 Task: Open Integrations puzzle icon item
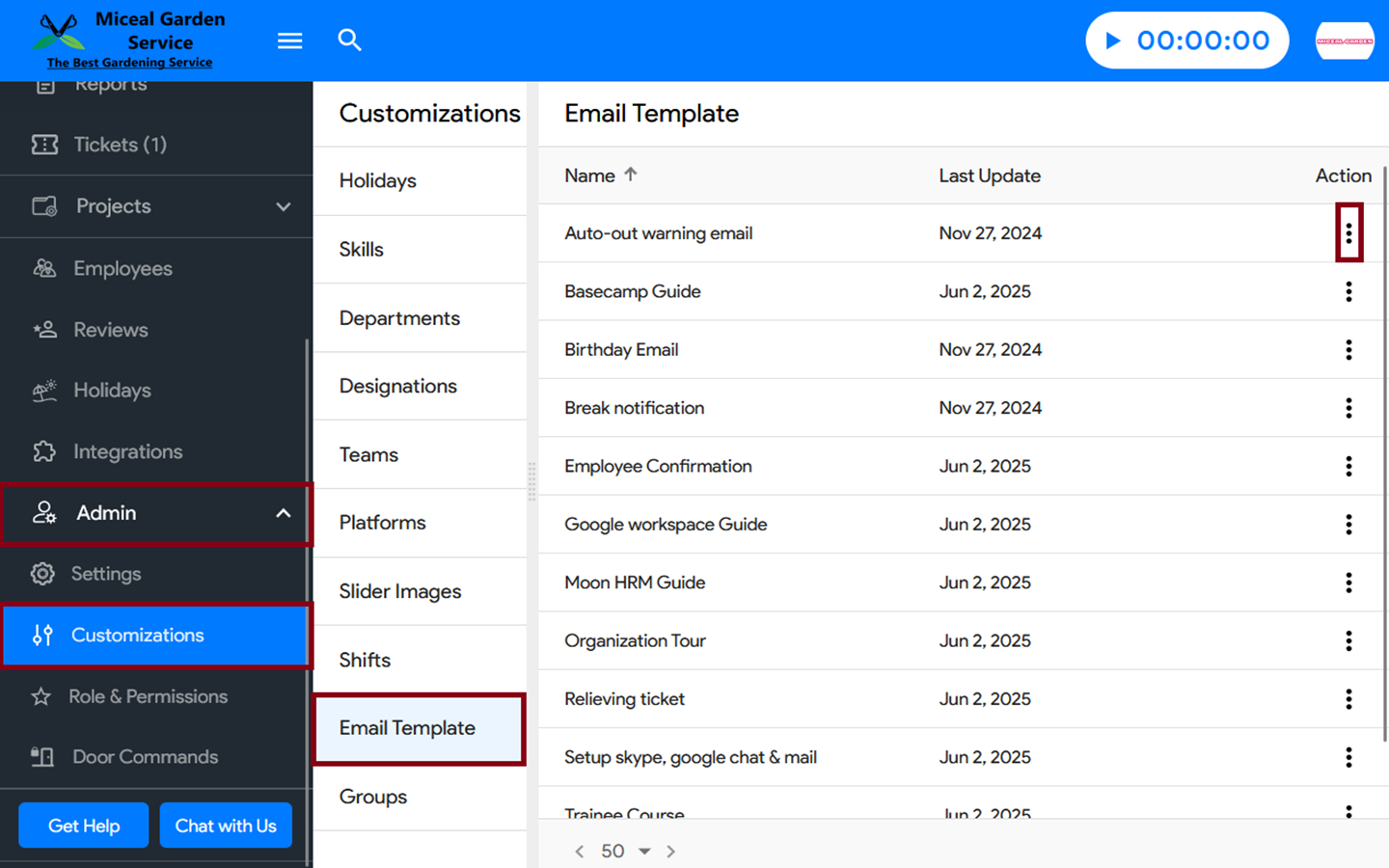pos(127,451)
